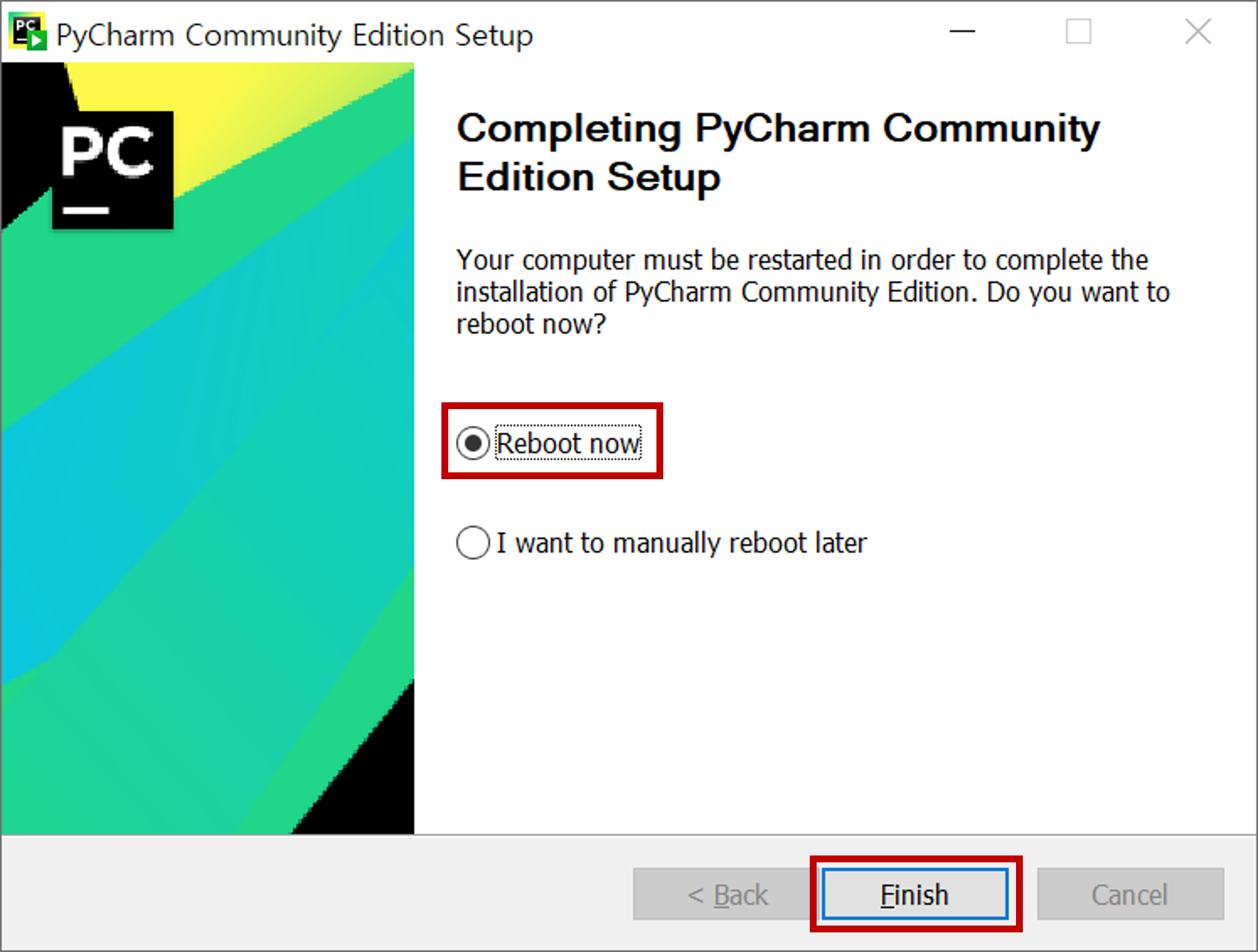Click the "I want to manually reboot later" label text
The height and width of the screenshot is (952, 1258).
coord(681,542)
